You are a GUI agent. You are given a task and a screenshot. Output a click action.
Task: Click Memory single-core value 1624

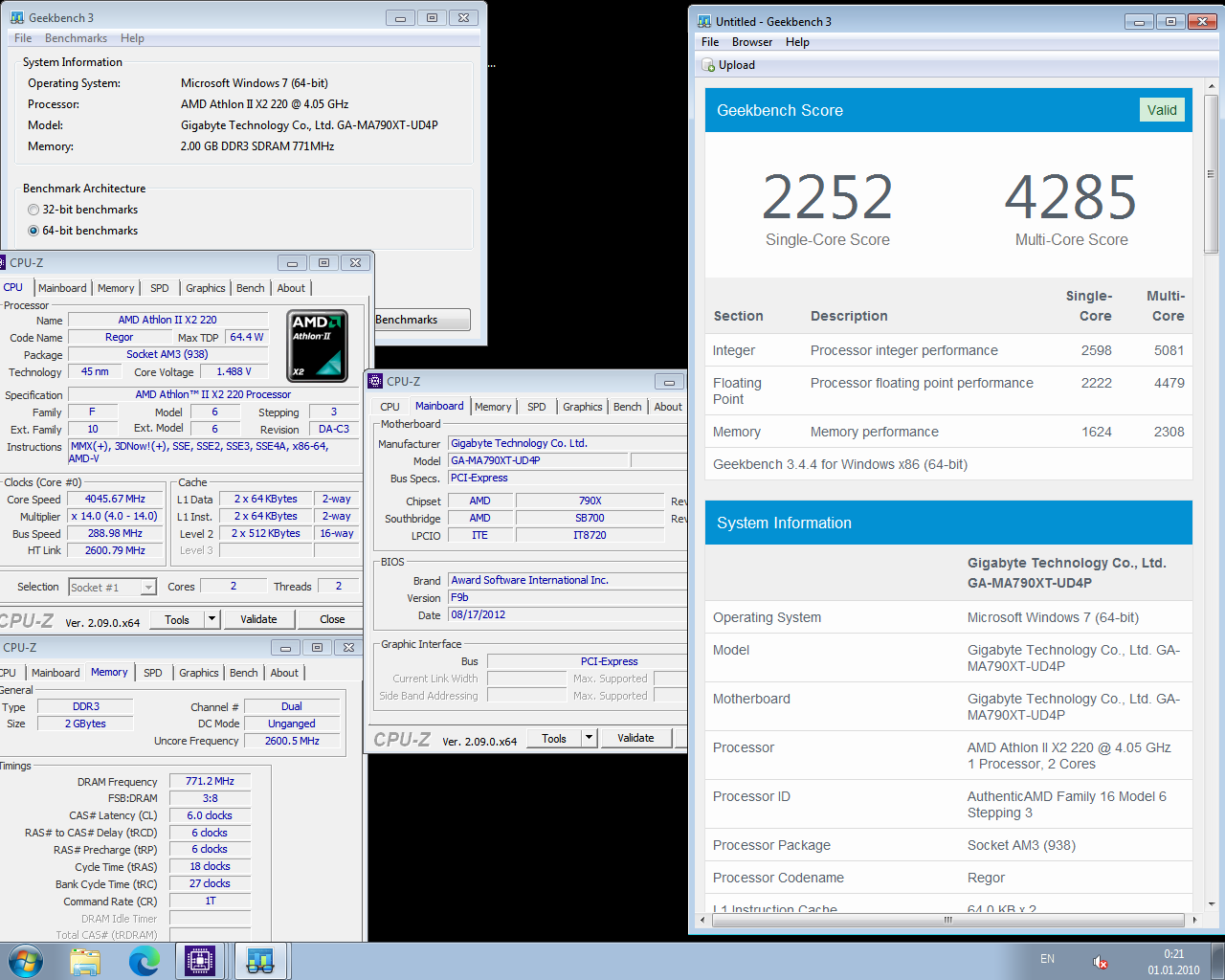pyautogui.click(x=1097, y=432)
